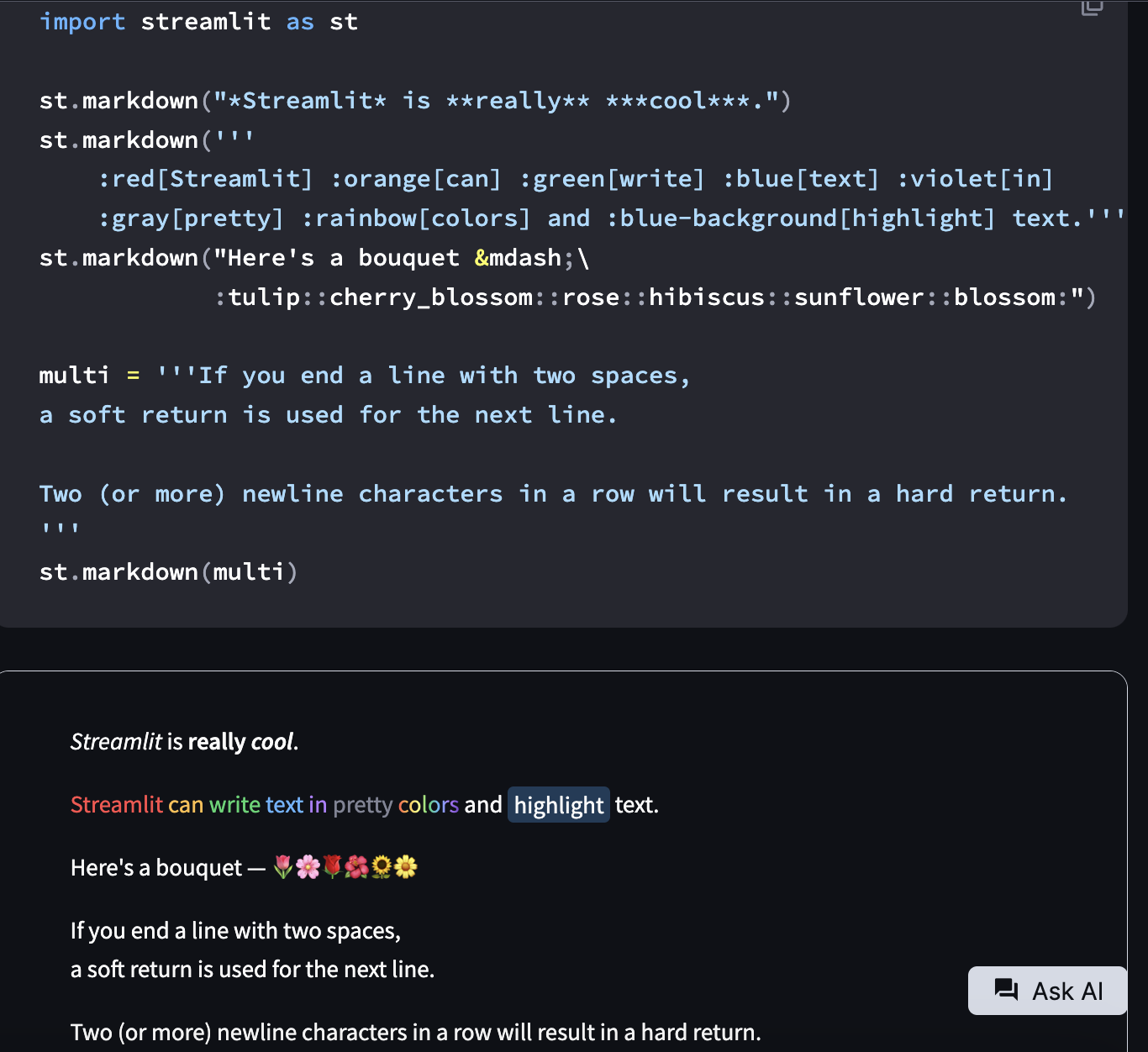The height and width of the screenshot is (1052, 1148).
Task: Click the green 'write' word in the output
Action: coord(235,805)
